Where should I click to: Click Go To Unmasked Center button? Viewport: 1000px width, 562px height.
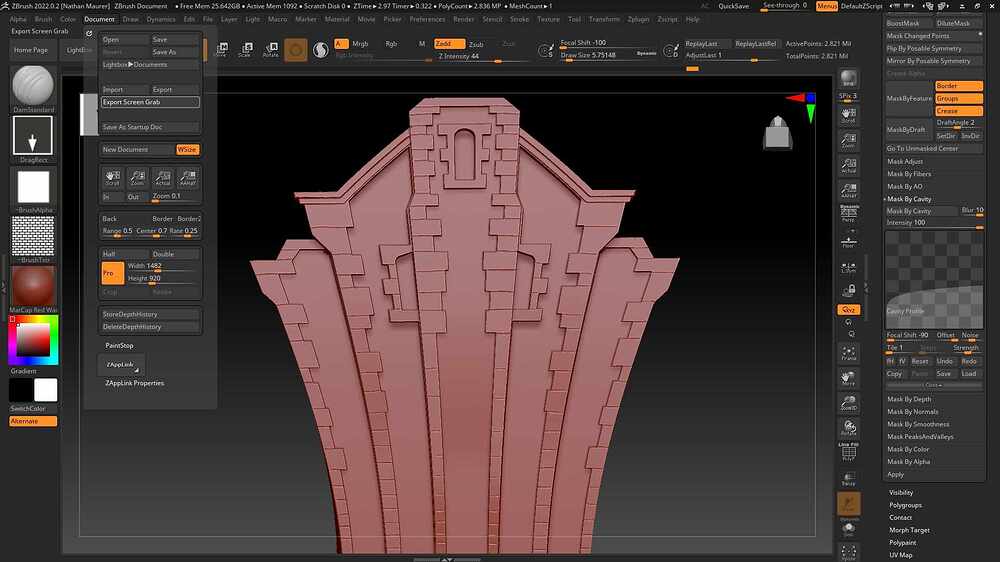[x=934, y=148]
